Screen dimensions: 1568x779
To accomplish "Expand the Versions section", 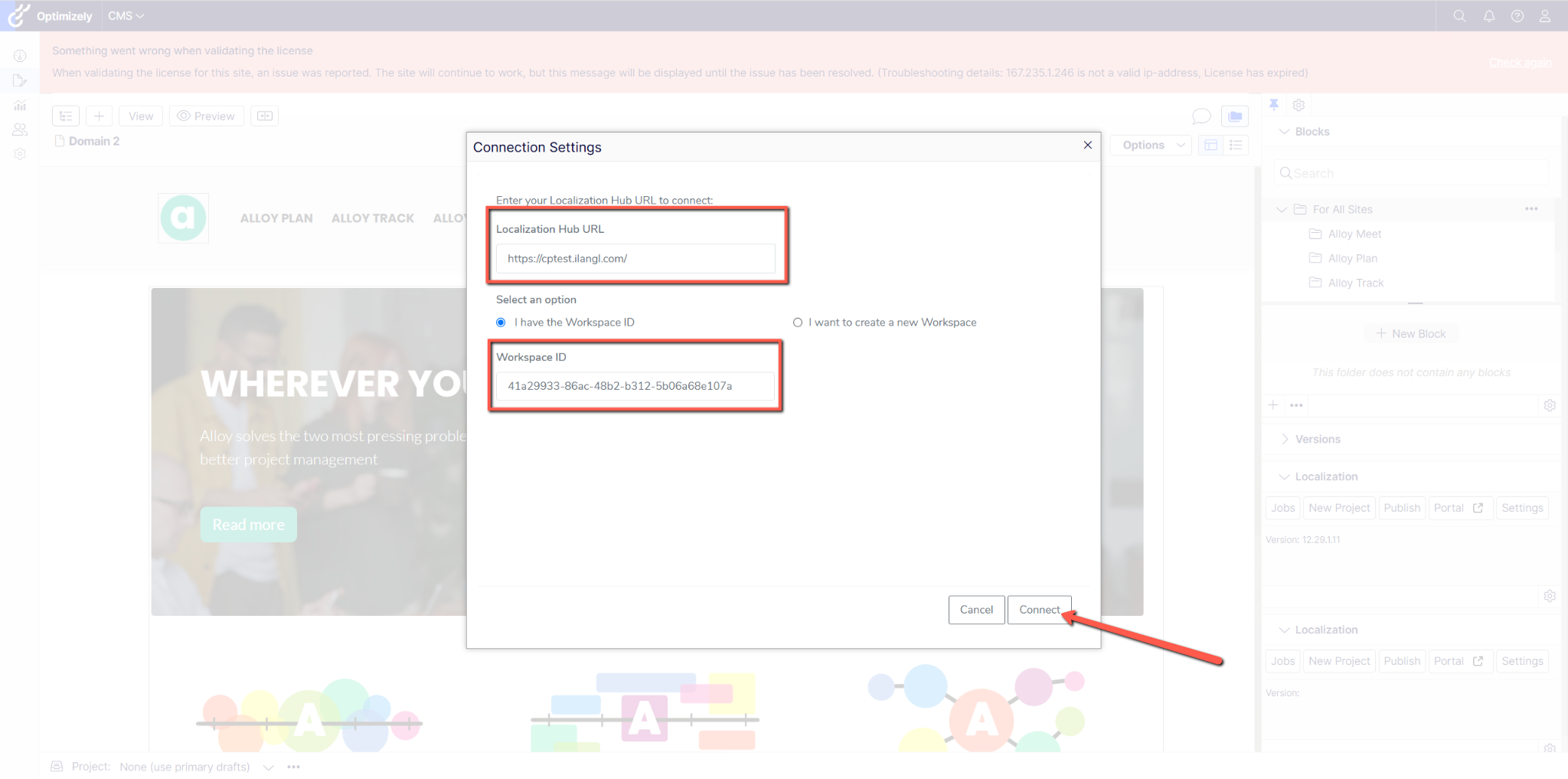I will [1317, 439].
